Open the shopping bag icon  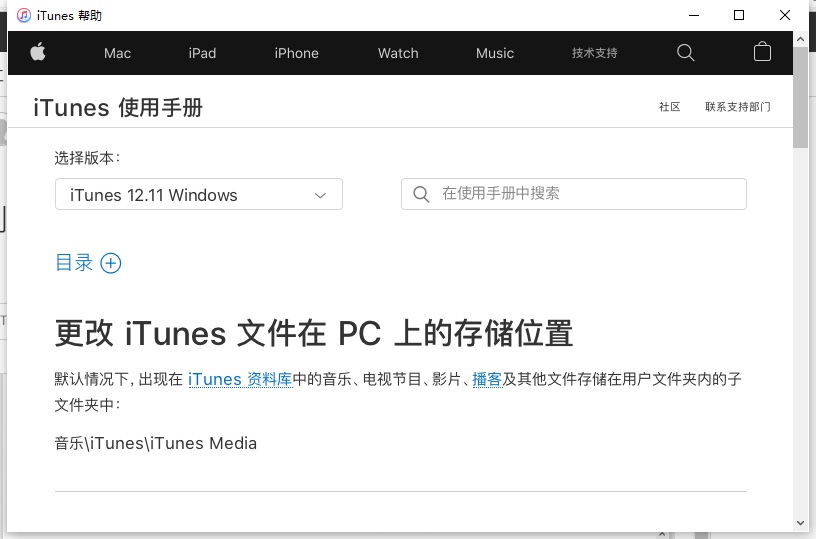tap(762, 52)
